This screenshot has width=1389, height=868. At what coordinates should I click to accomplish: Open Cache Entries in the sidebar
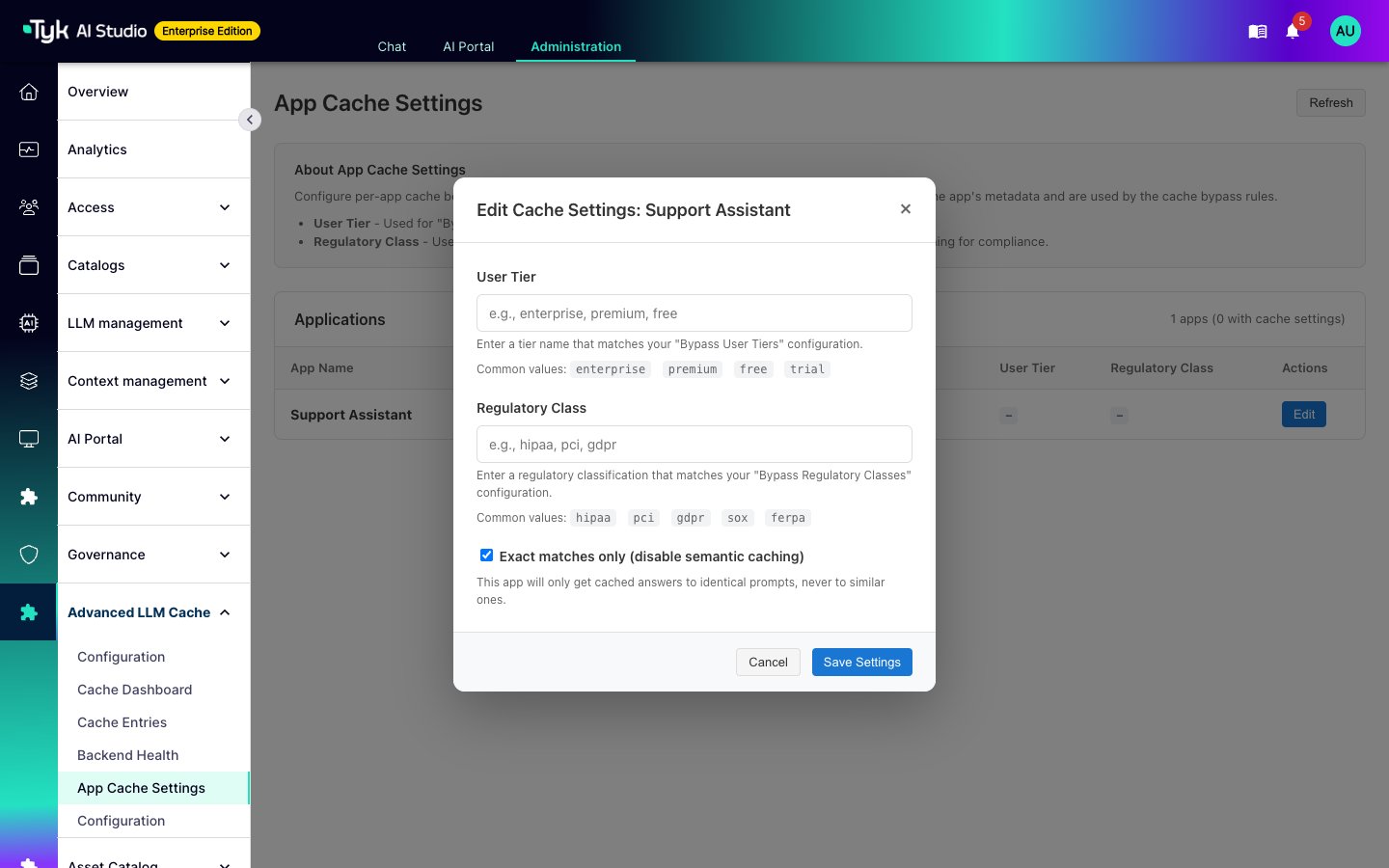(123, 722)
